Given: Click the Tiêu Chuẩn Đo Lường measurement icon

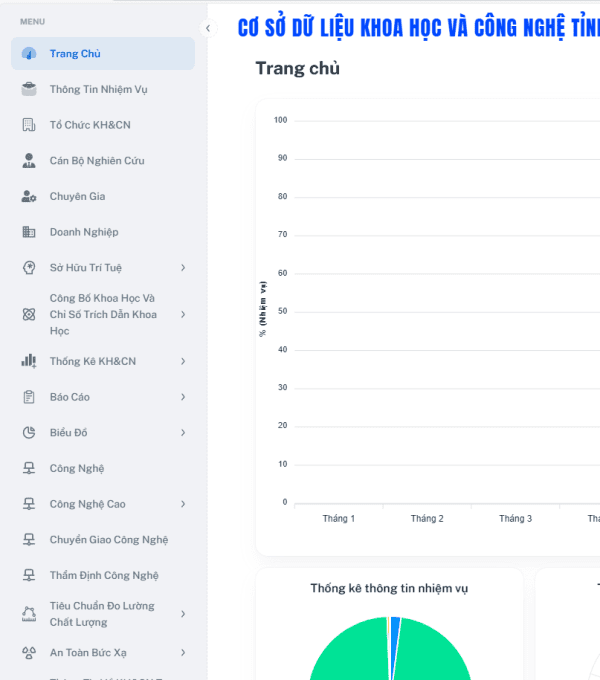Looking at the screenshot, I should click(29, 614).
